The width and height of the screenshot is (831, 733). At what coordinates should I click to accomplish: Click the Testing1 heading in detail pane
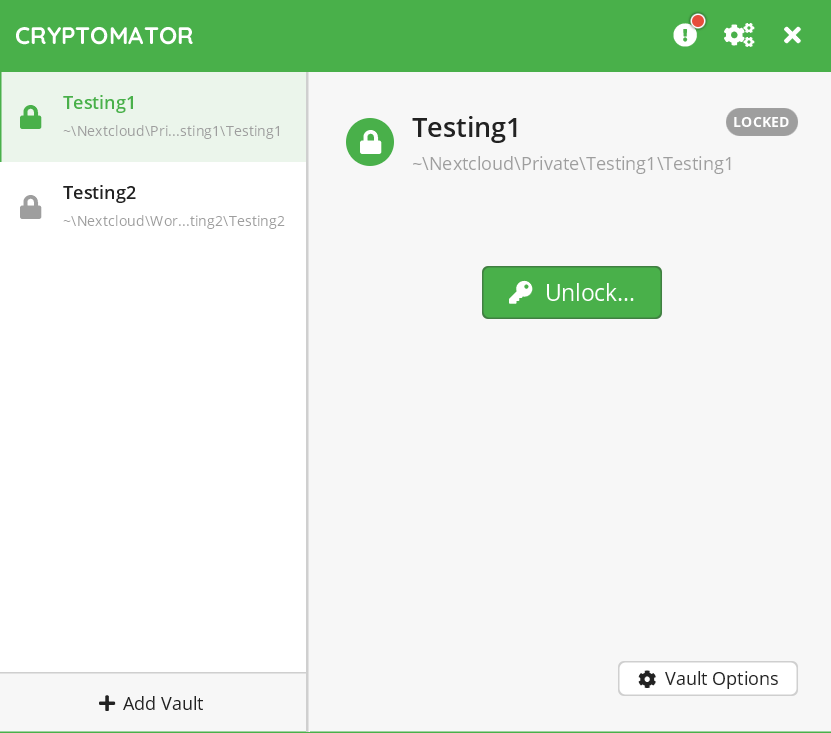pos(466,127)
